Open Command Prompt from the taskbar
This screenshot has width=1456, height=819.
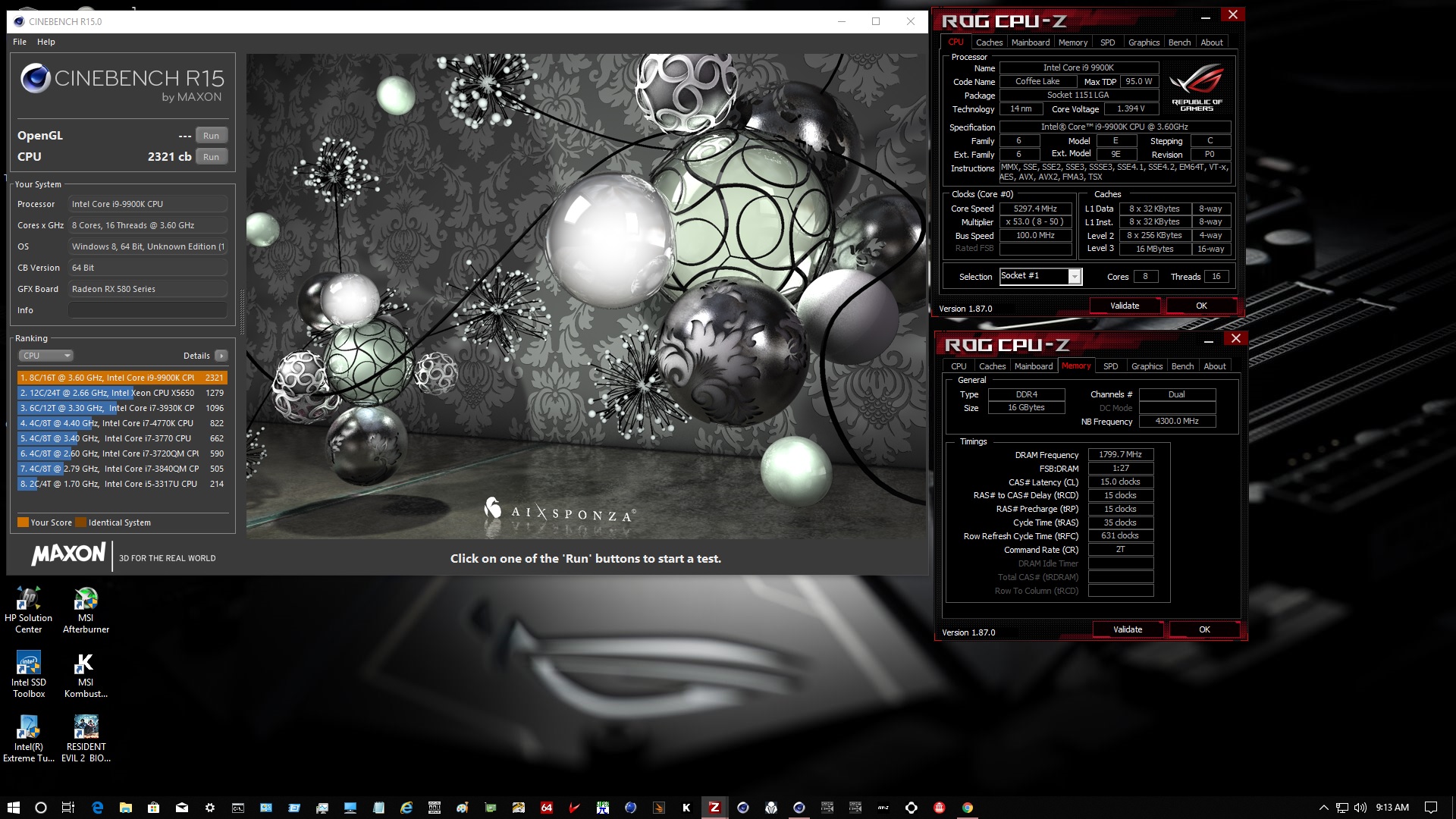pyautogui.click(x=238, y=808)
